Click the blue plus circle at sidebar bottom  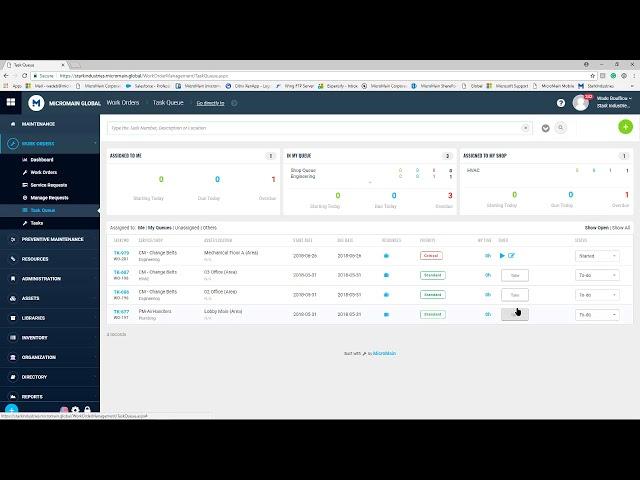(11, 409)
